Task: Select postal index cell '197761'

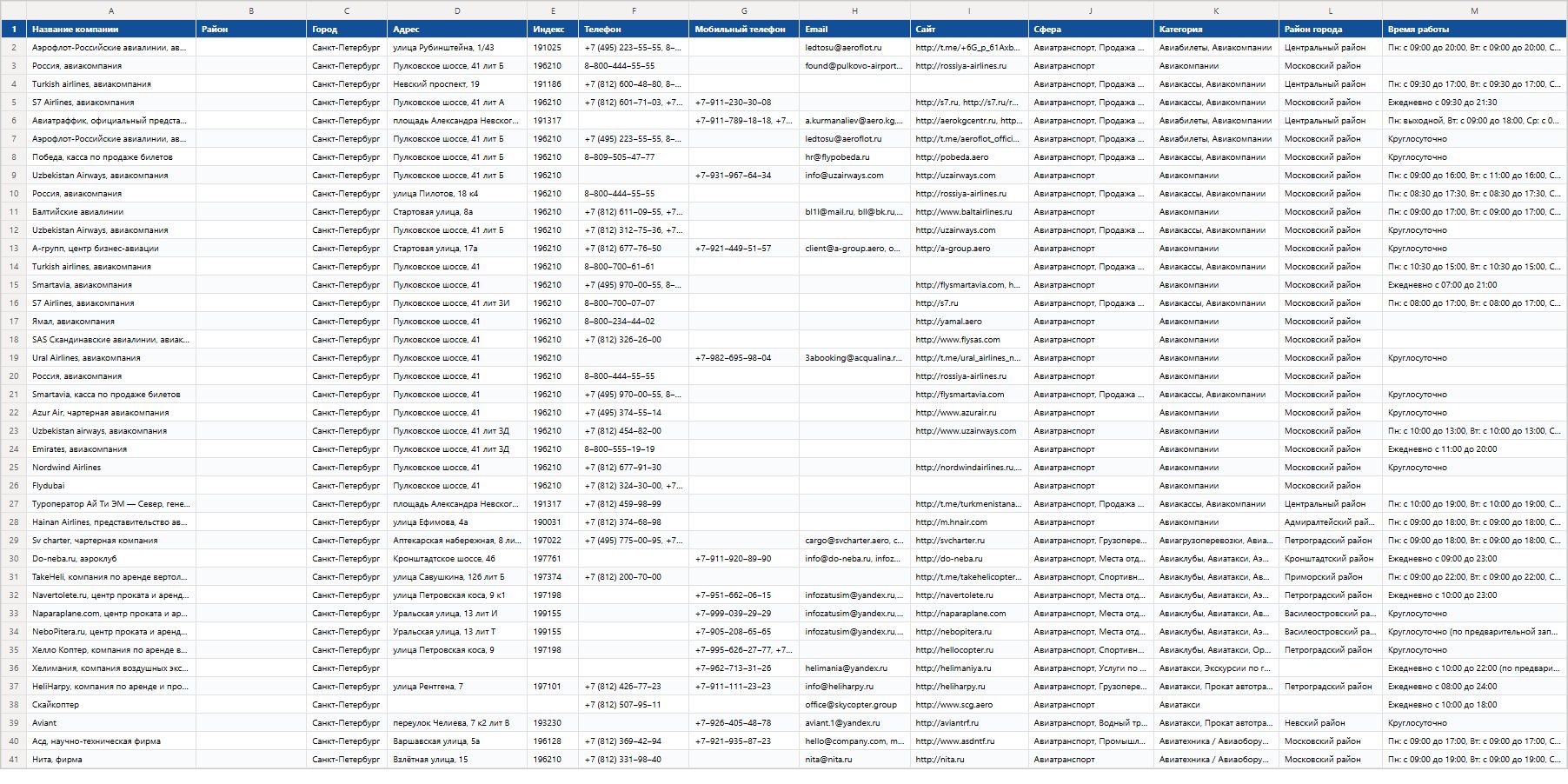Action: coord(553,558)
